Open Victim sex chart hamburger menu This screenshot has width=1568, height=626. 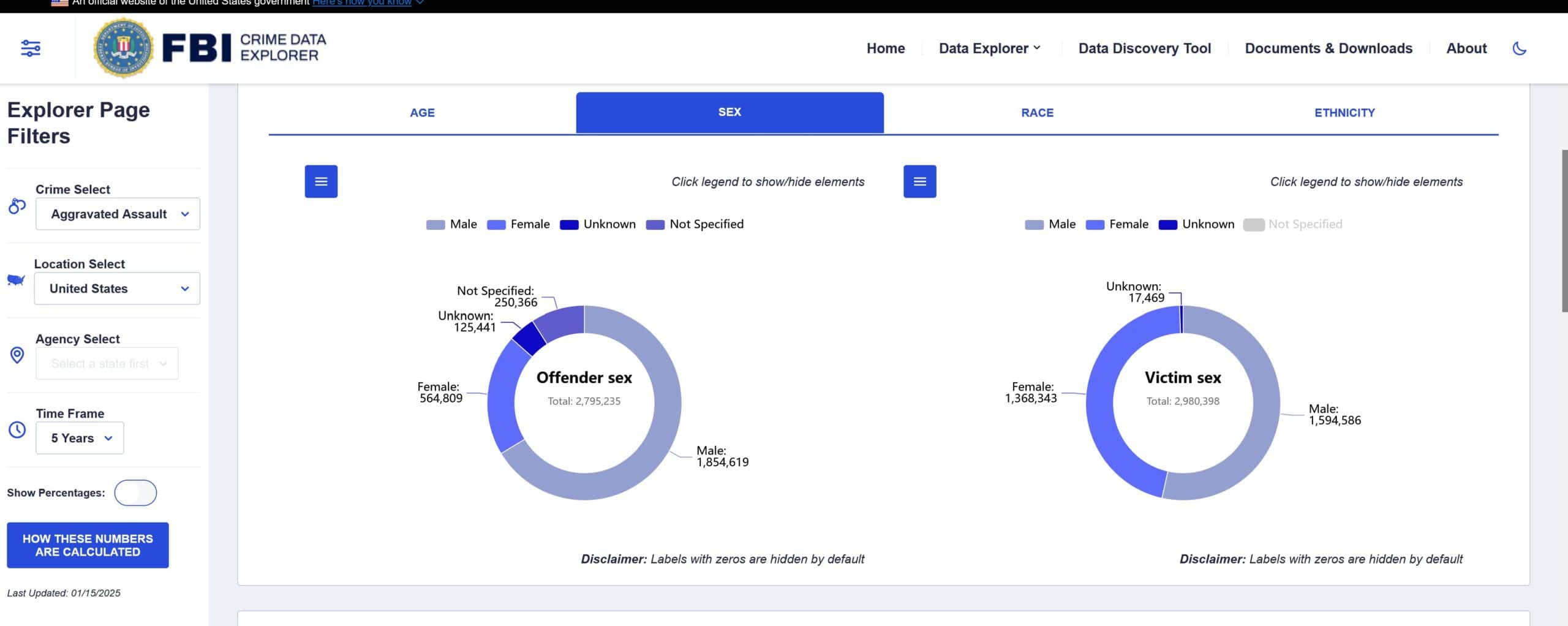coord(919,181)
